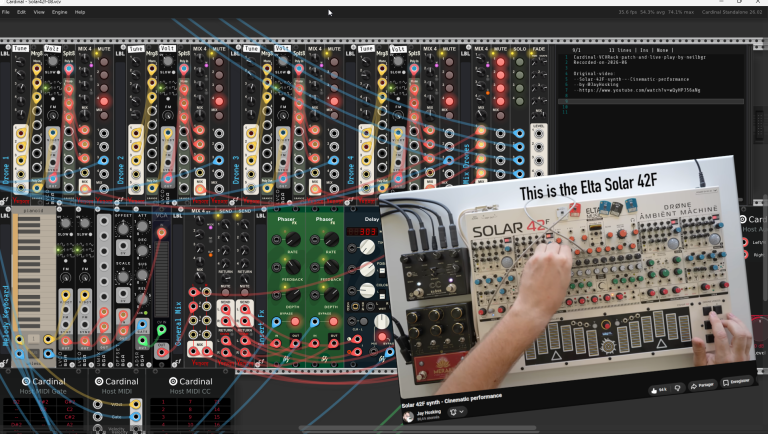This screenshot has height=434, width=768.
Task: Open the Jay Hosking channel link
Action: [x=429, y=412]
